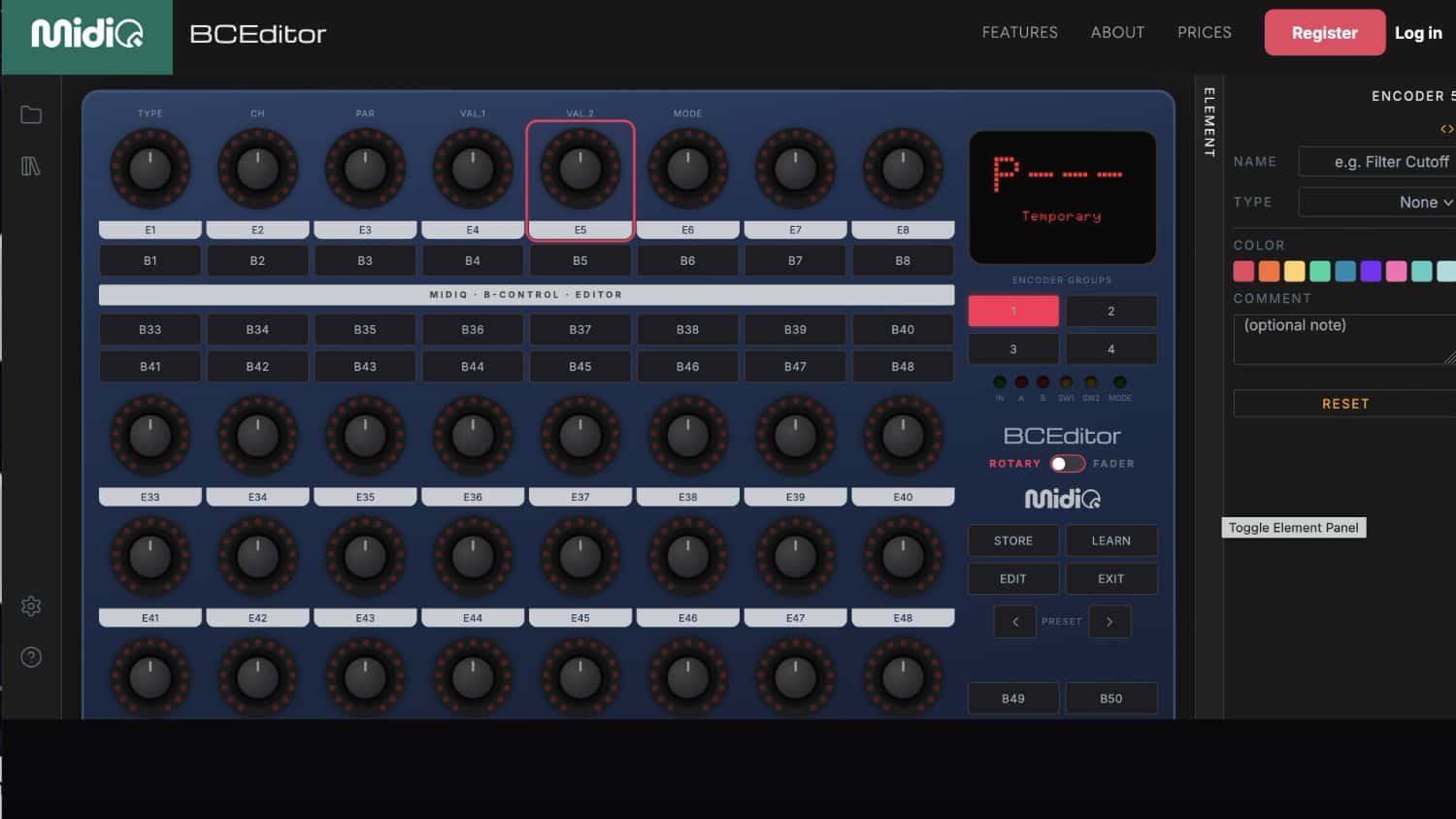Select encoder knob E40
The width and height of the screenshot is (1456, 819).
click(903, 436)
